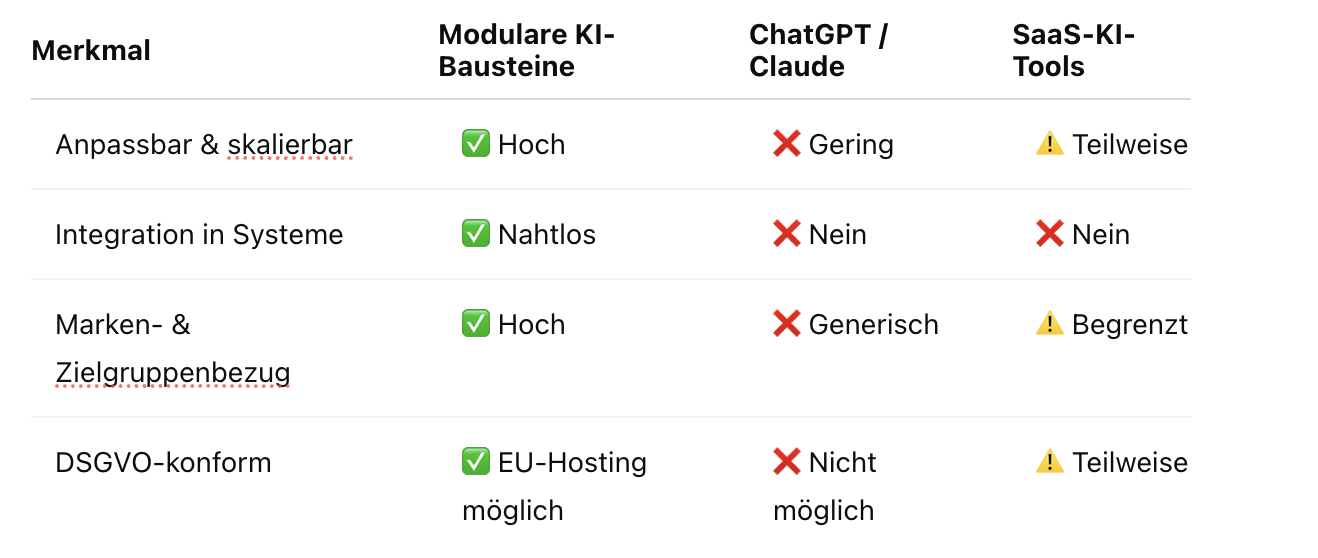Click the red cross in SaaS column of Integration row
1318x558 pixels.
1050,234
